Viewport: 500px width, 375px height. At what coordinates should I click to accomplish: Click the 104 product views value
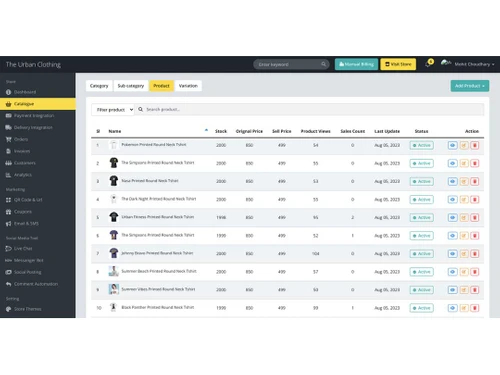coord(315,254)
